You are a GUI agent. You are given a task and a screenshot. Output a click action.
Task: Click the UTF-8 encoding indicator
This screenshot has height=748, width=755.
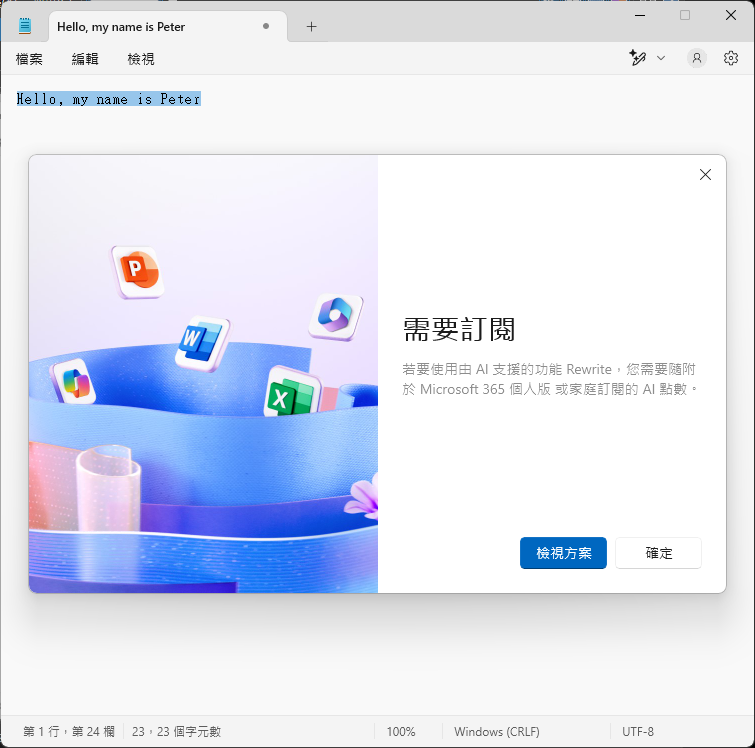(638, 732)
